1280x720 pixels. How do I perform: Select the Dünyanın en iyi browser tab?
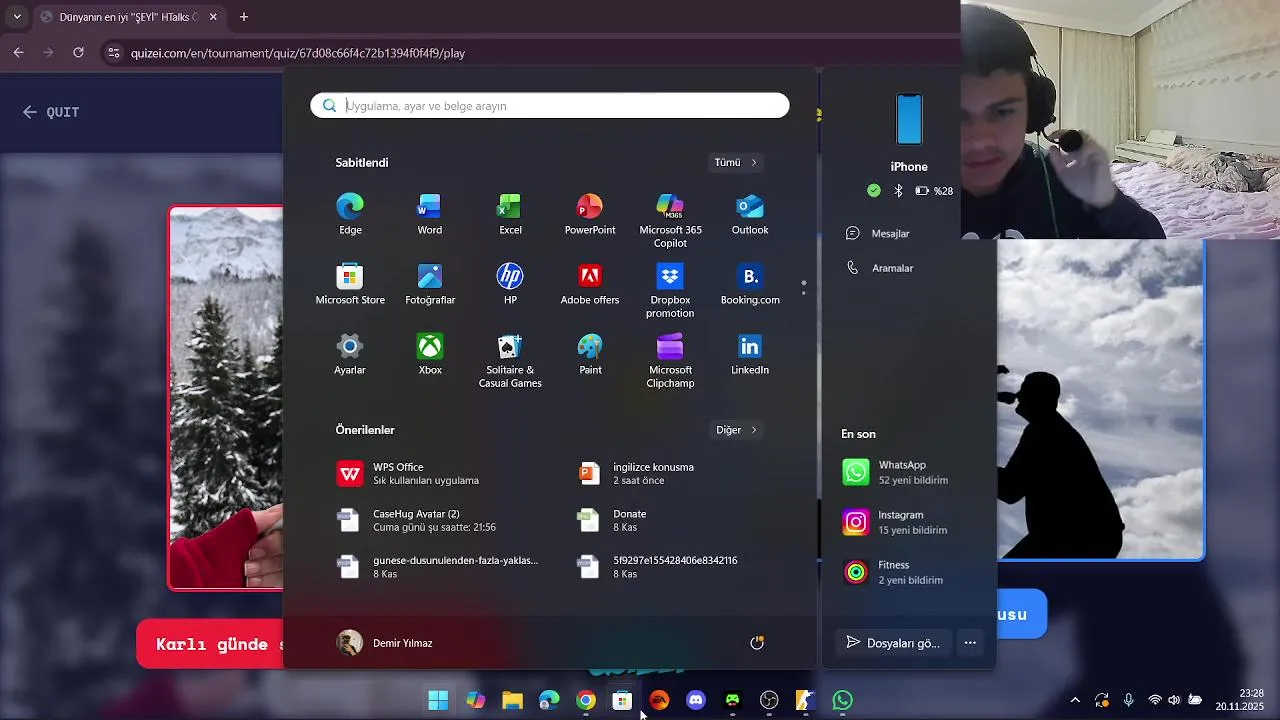point(128,17)
